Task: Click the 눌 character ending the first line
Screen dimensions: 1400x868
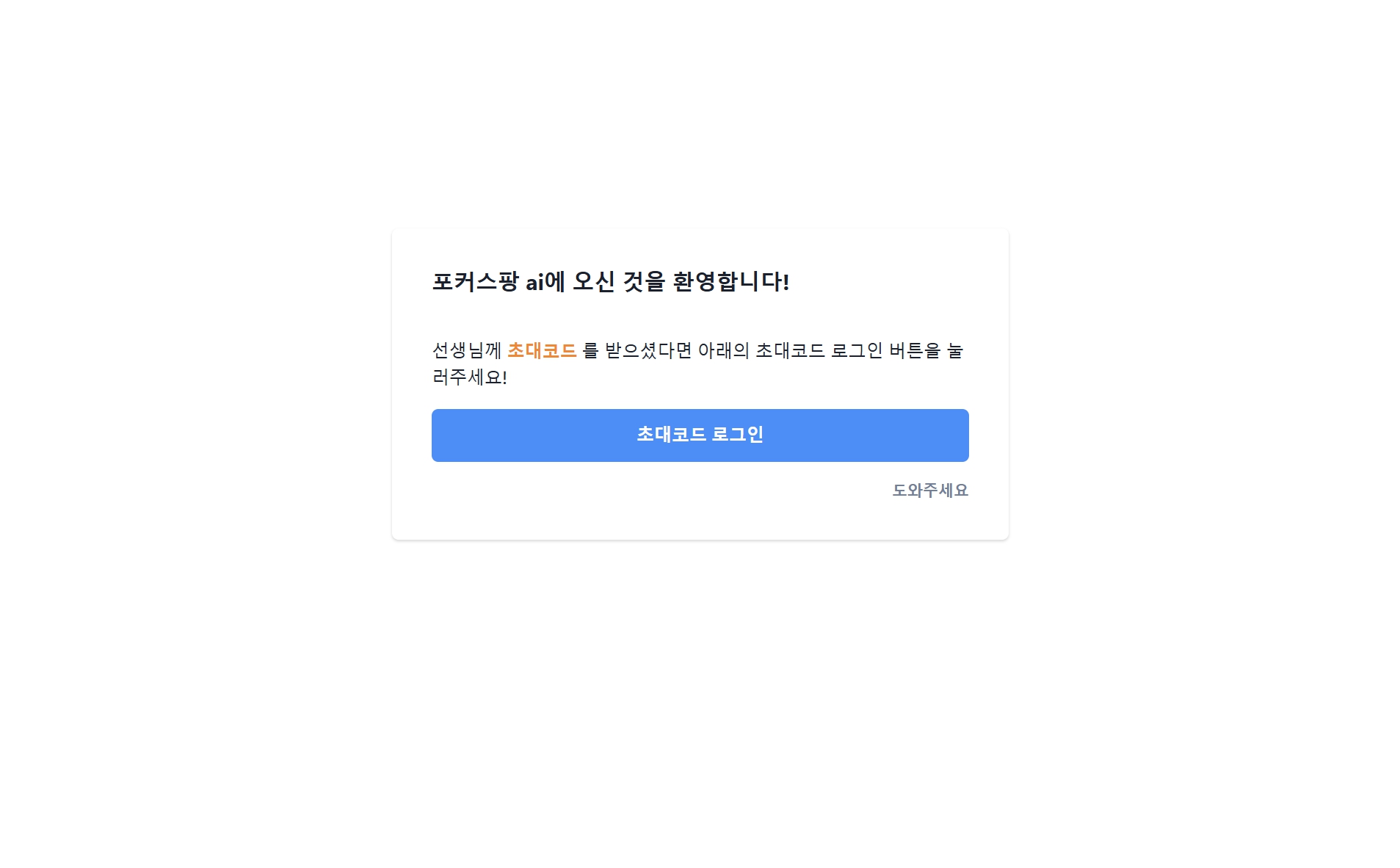Action: point(955,350)
